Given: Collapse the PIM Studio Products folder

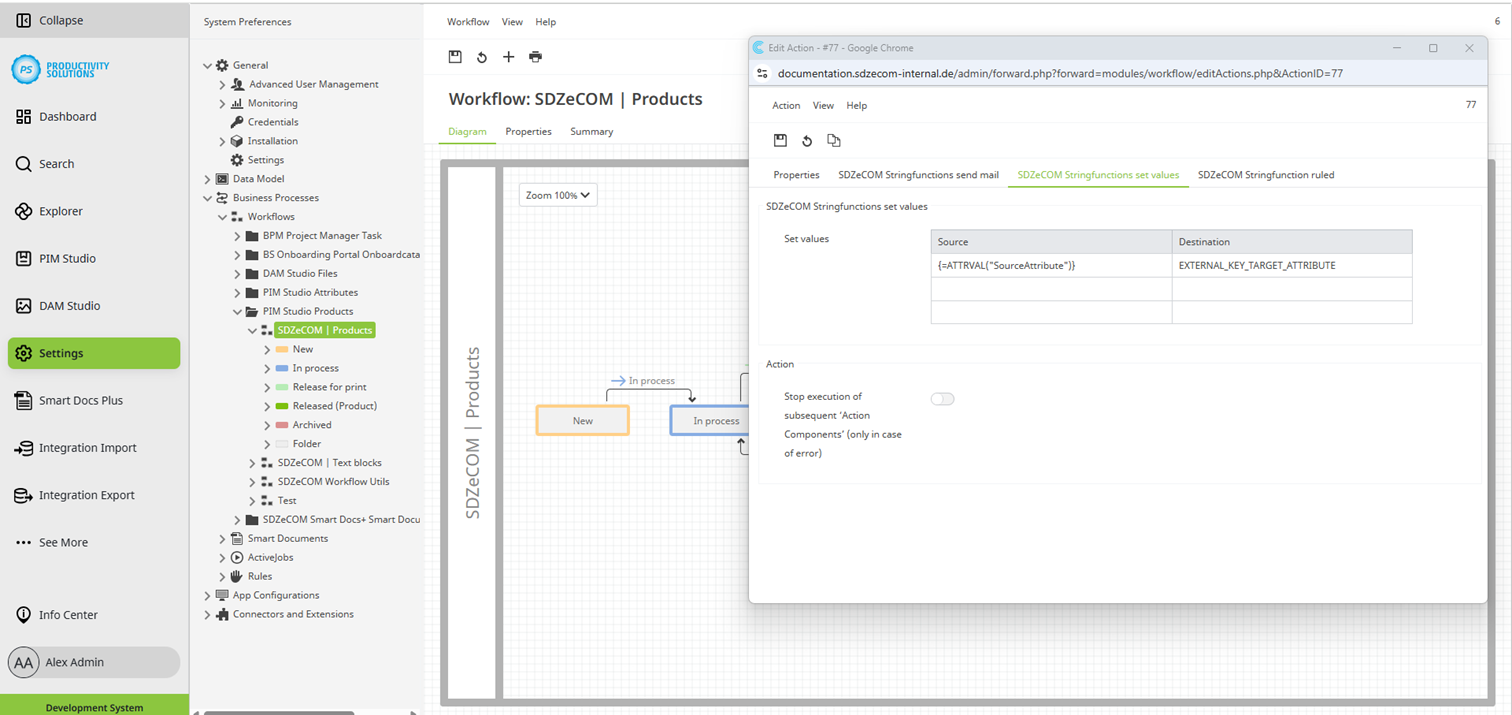Looking at the screenshot, I should [237, 312].
